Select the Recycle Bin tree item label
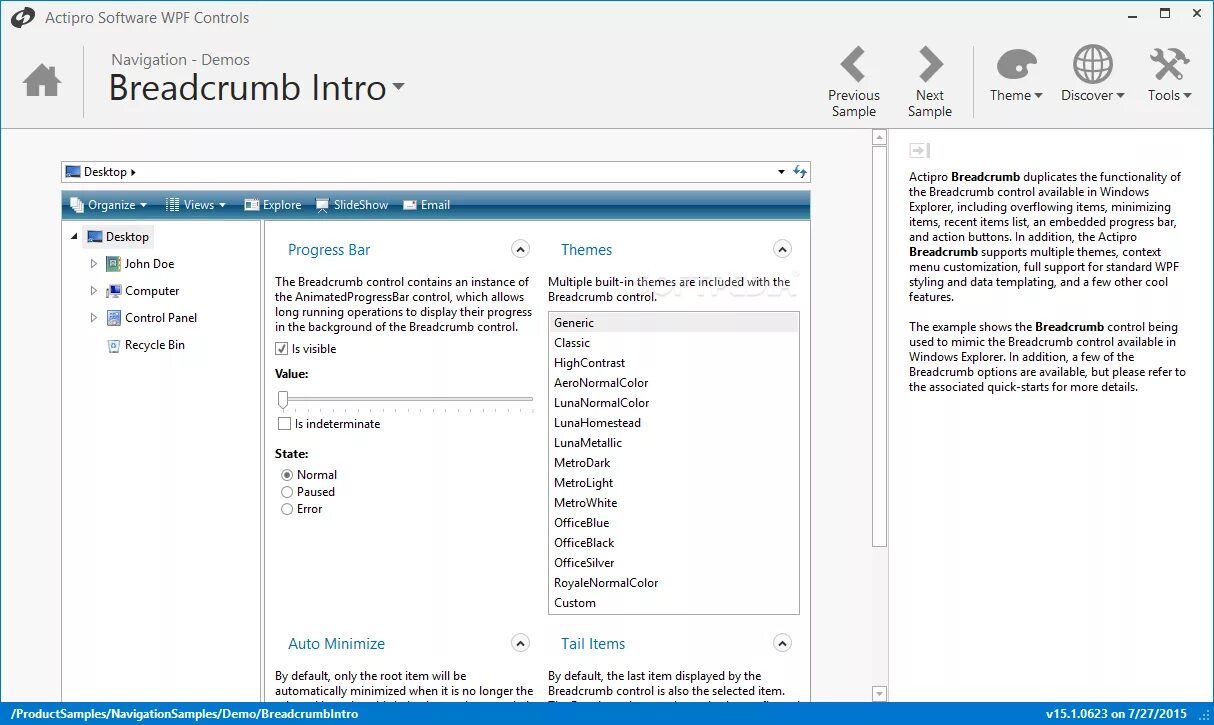1214x725 pixels. (x=155, y=345)
